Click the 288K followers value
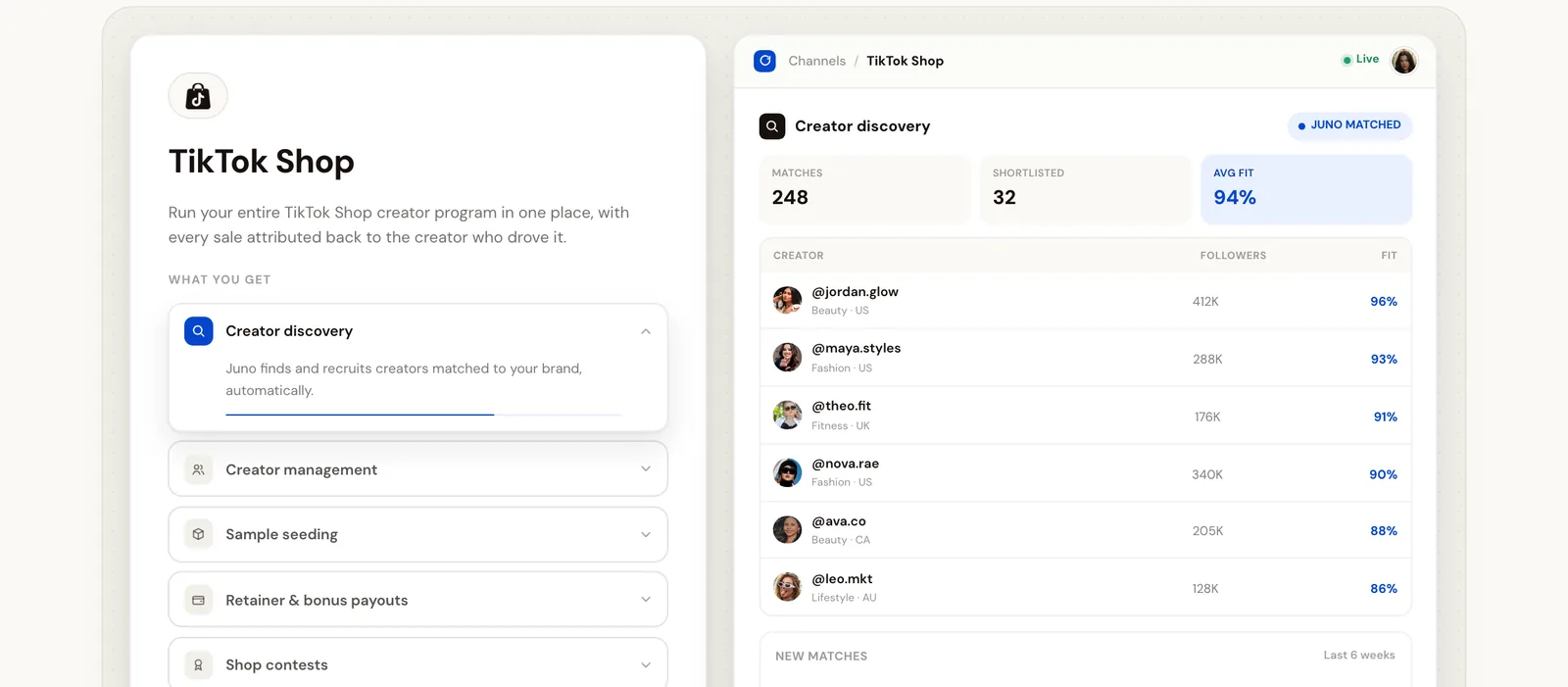Screen dimensions: 1568x687 pyautogui.click(x=1207, y=360)
